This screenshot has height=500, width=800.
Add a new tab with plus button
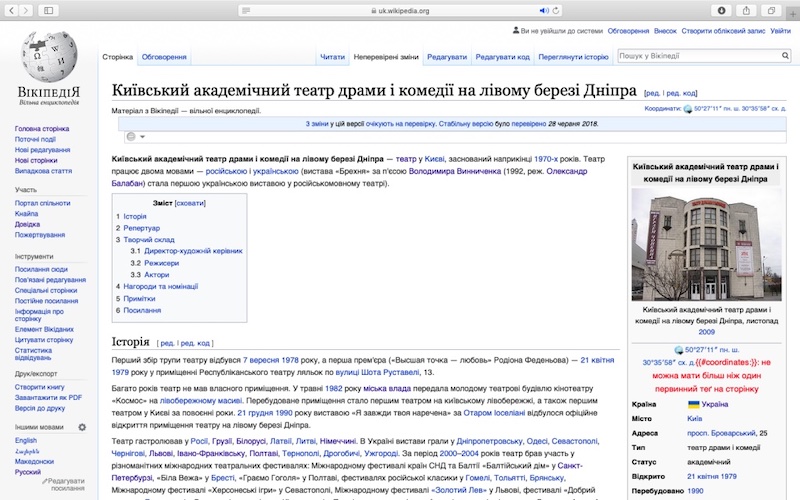pos(793,14)
